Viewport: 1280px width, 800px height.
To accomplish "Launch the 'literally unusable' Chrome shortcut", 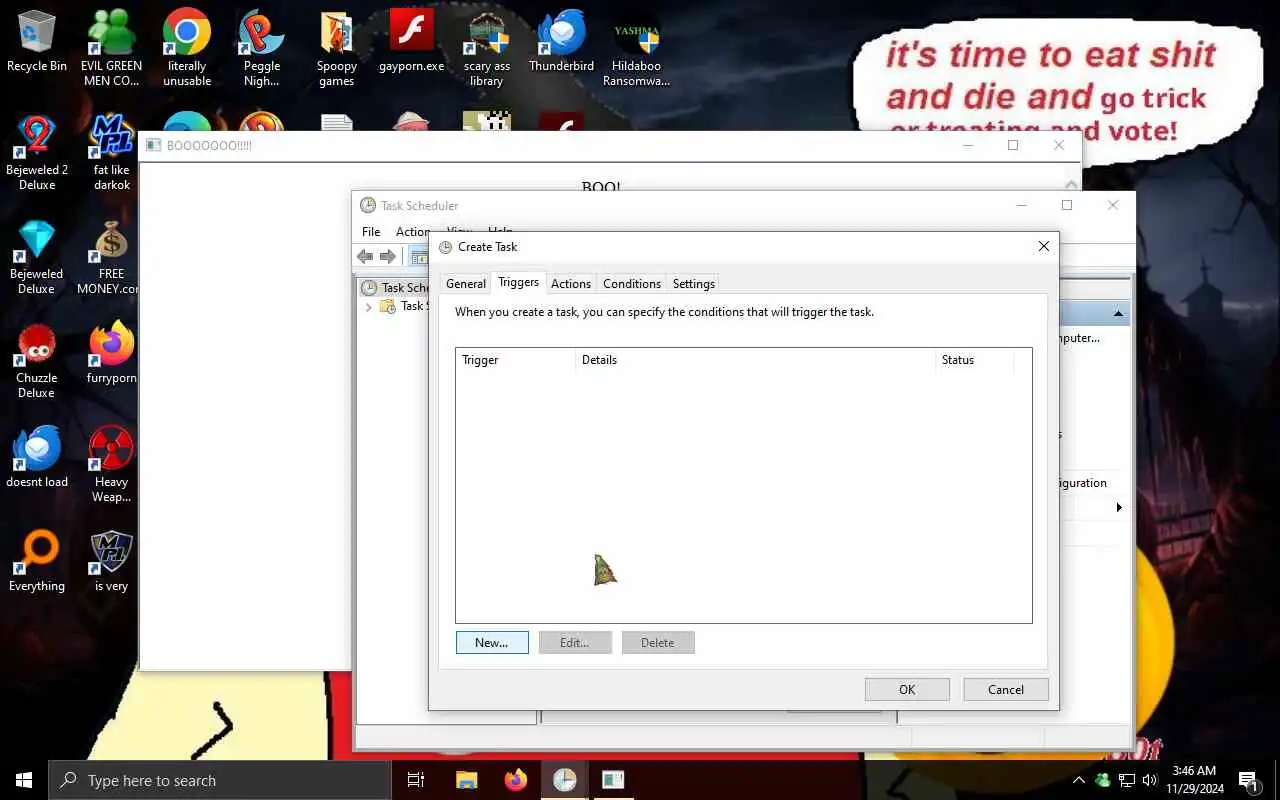I will (187, 48).
